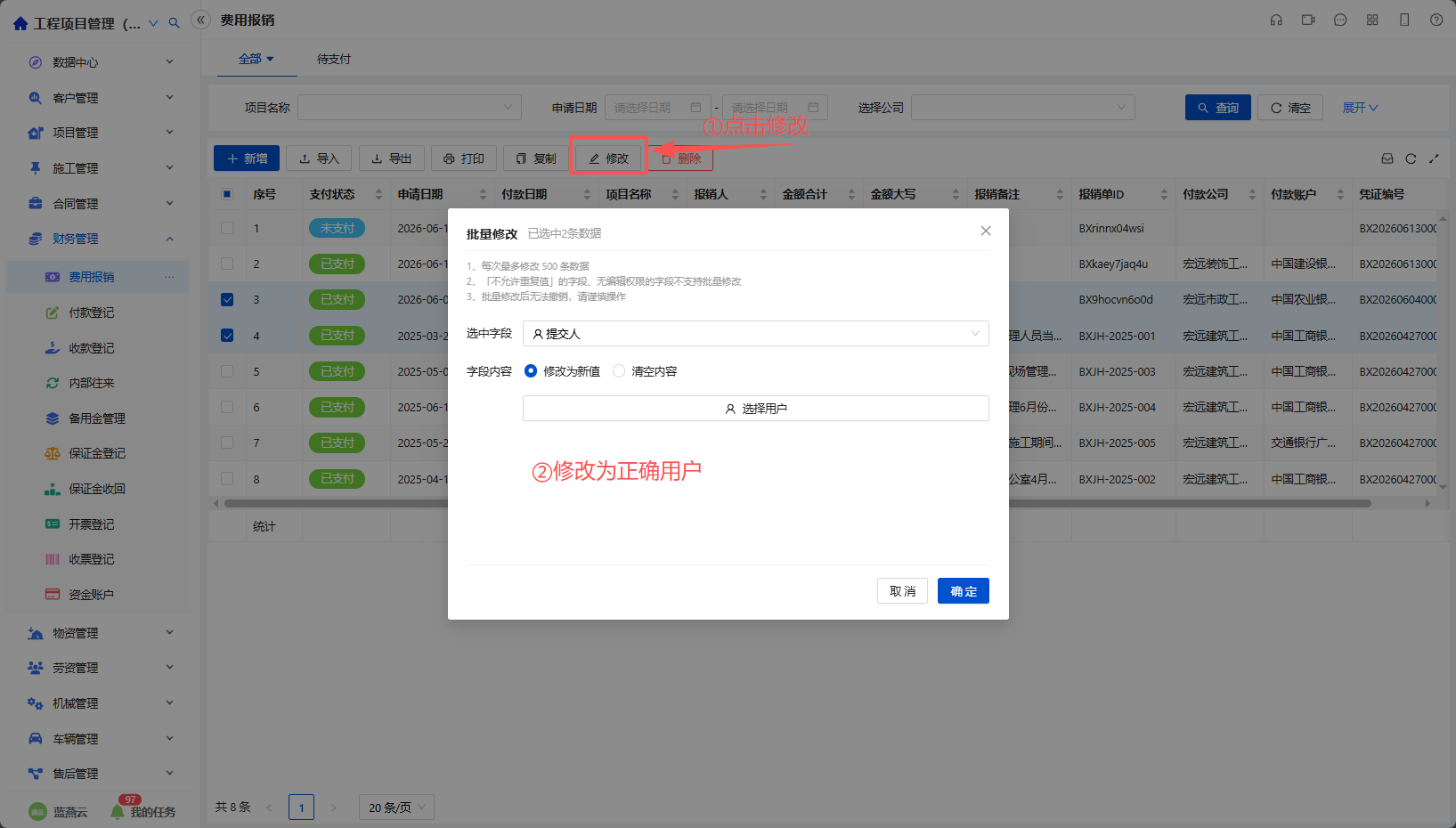Expand the 项目管理 menu
Image resolution: width=1456 pixels, height=828 pixels.
(x=101, y=133)
